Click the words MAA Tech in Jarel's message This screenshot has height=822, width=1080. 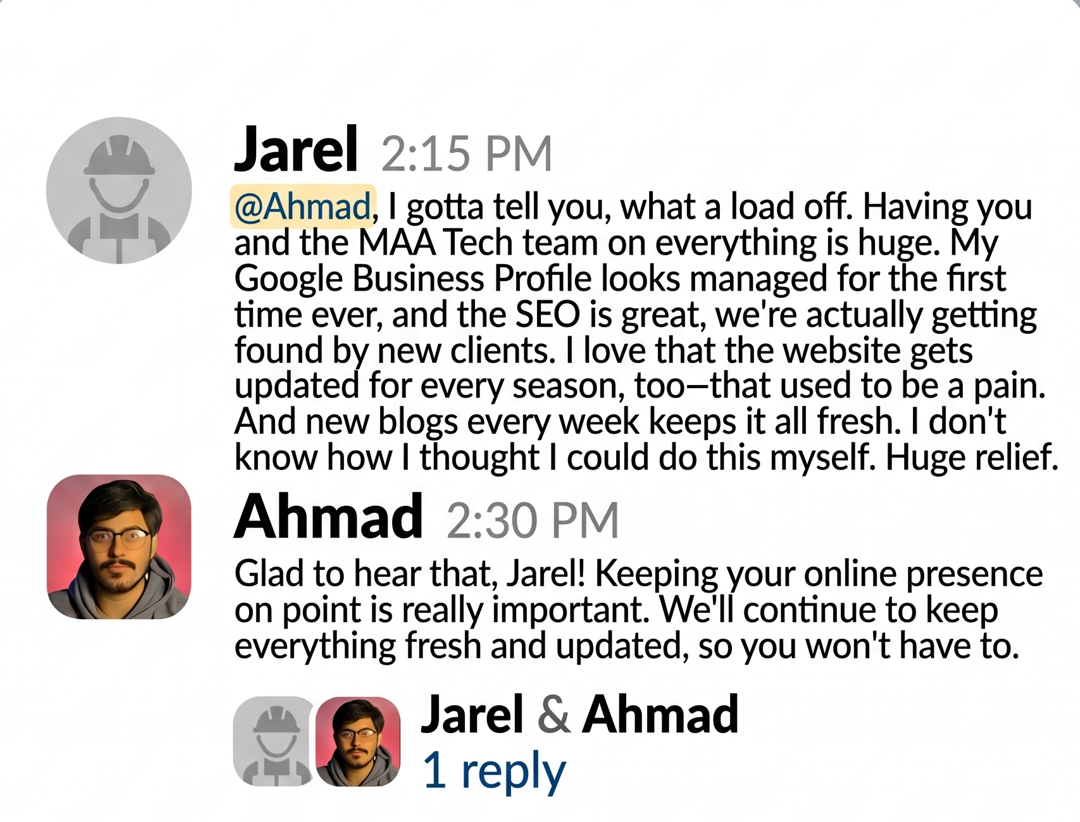(x=435, y=243)
